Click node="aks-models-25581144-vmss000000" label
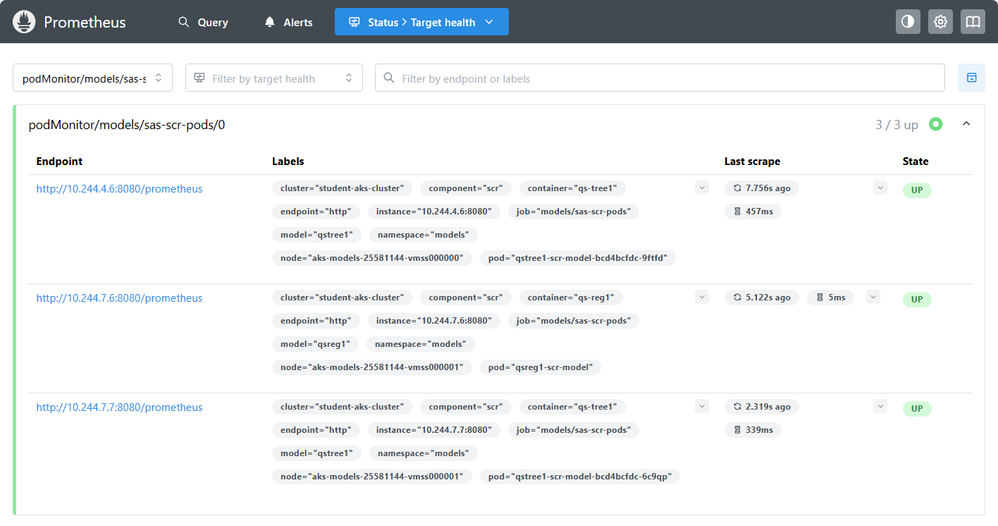 [372, 258]
